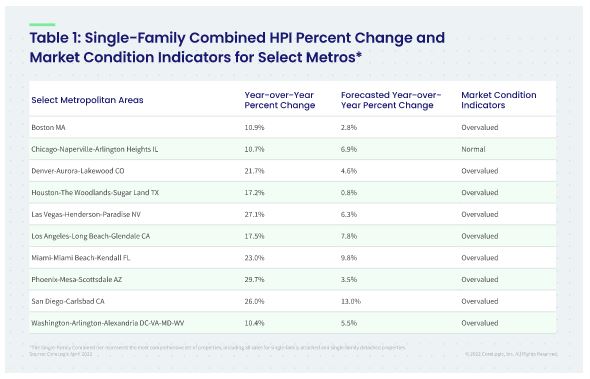
Task: Click Houston-The Woodlands-Sugar Land TX
Action: click(x=95, y=193)
